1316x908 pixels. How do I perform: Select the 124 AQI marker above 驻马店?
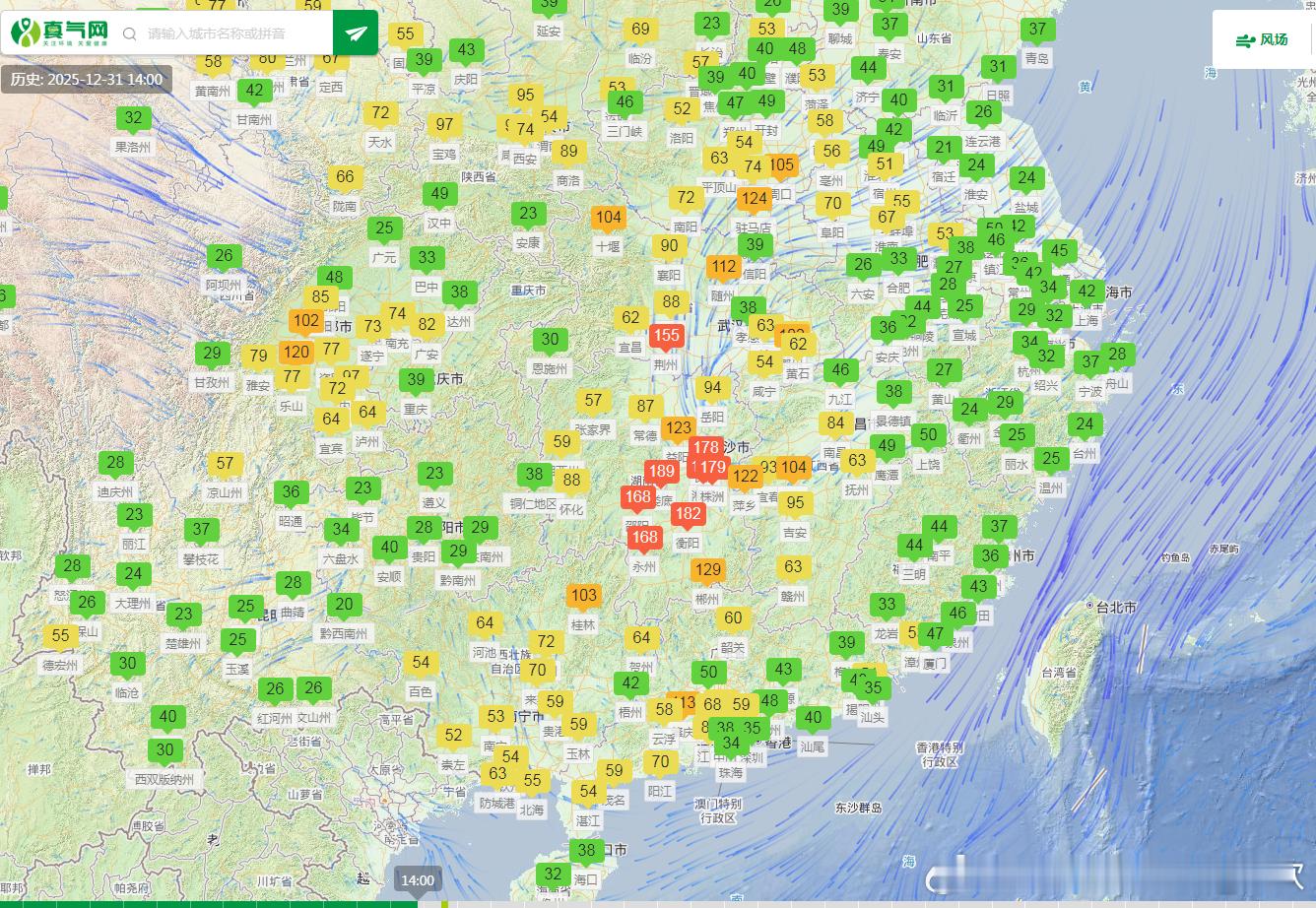(755, 198)
